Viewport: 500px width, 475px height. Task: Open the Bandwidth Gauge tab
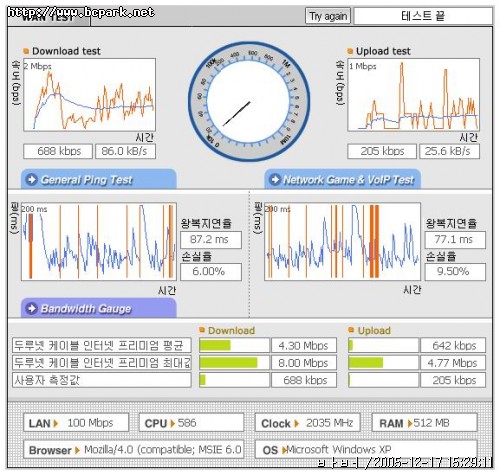pos(99,308)
